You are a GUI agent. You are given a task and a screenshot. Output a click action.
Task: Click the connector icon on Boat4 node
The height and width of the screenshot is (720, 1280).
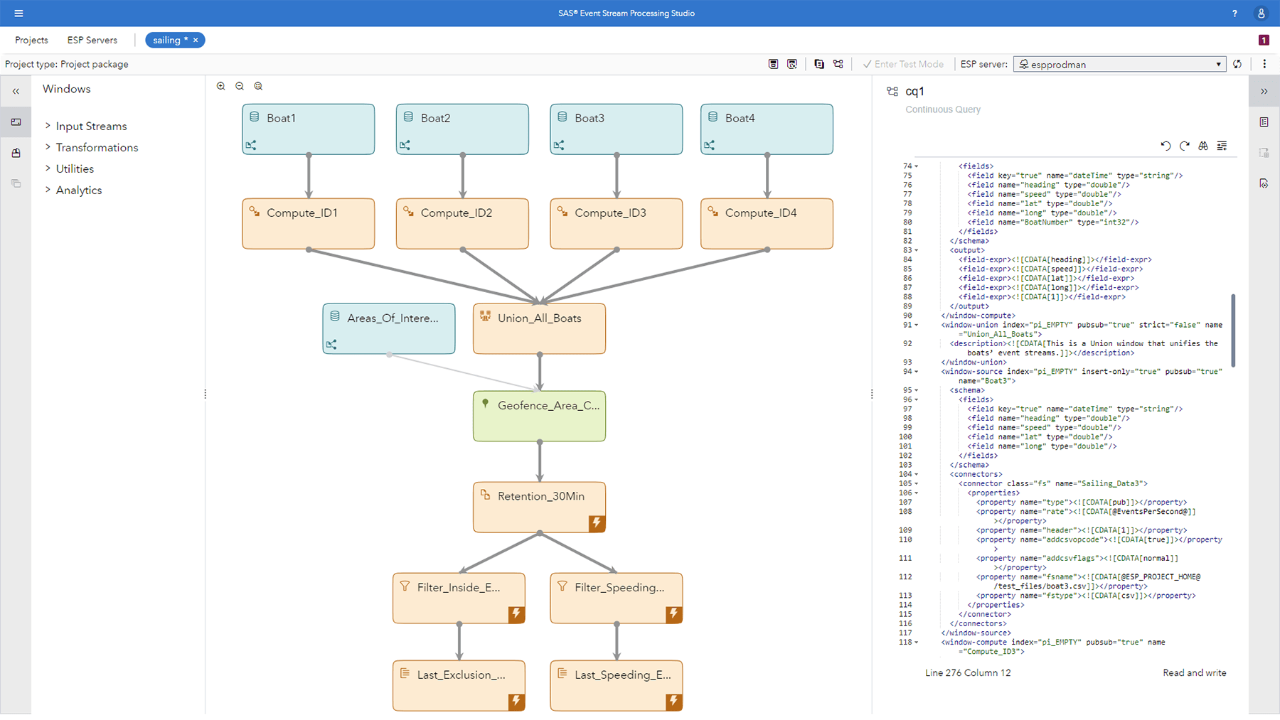click(709, 145)
